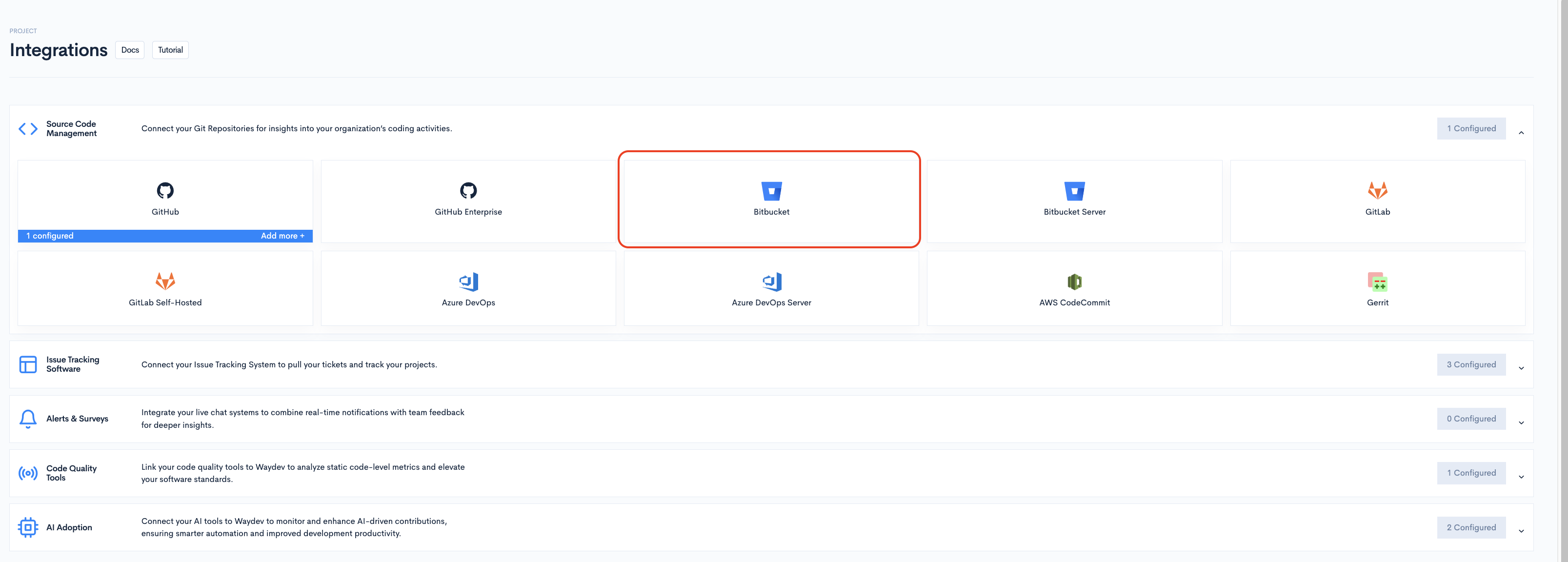Click Add more + on GitHub
The width and height of the screenshot is (1568, 562).
(x=282, y=236)
